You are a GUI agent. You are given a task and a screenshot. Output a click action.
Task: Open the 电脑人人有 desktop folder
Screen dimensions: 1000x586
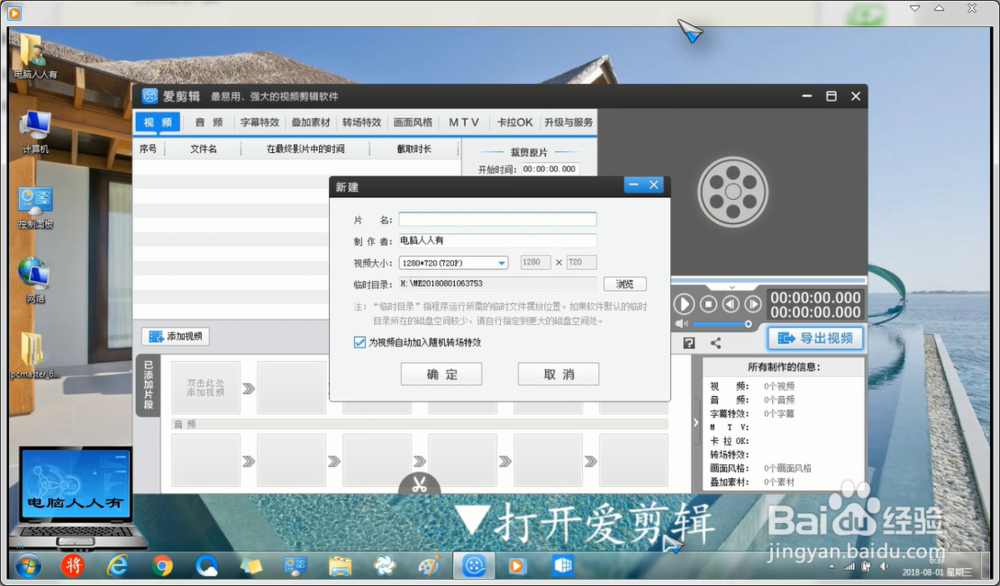tap(35, 56)
